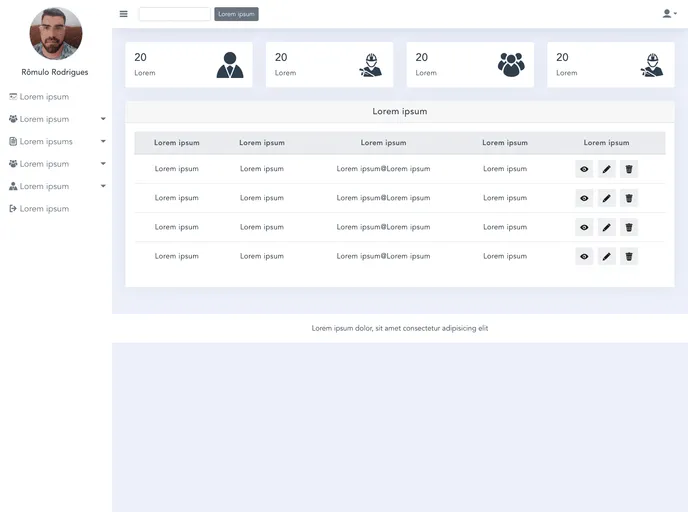The image size is (688, 512).
Task: Edit the third table row with the pencil icon
Action: click(x=606, y=227)
